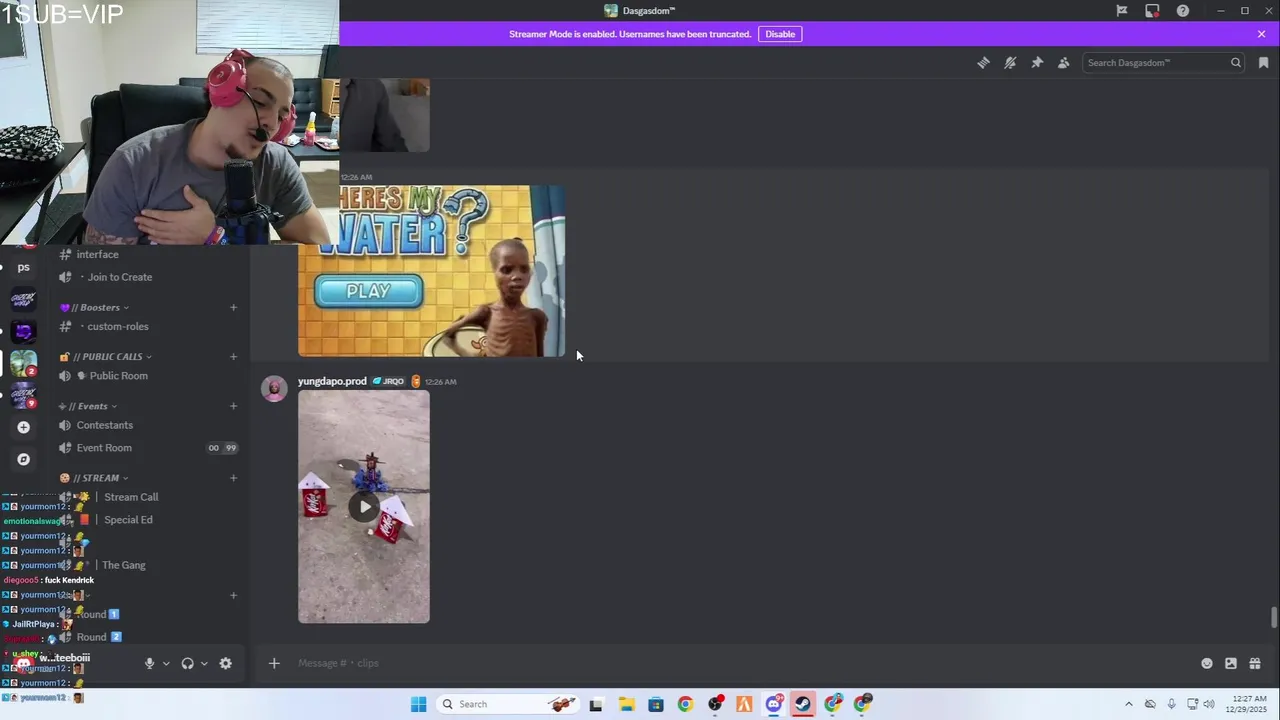Open Discover servers compass icon
The width and height of the screenshot is (1280, 720).
coord(23,459)
